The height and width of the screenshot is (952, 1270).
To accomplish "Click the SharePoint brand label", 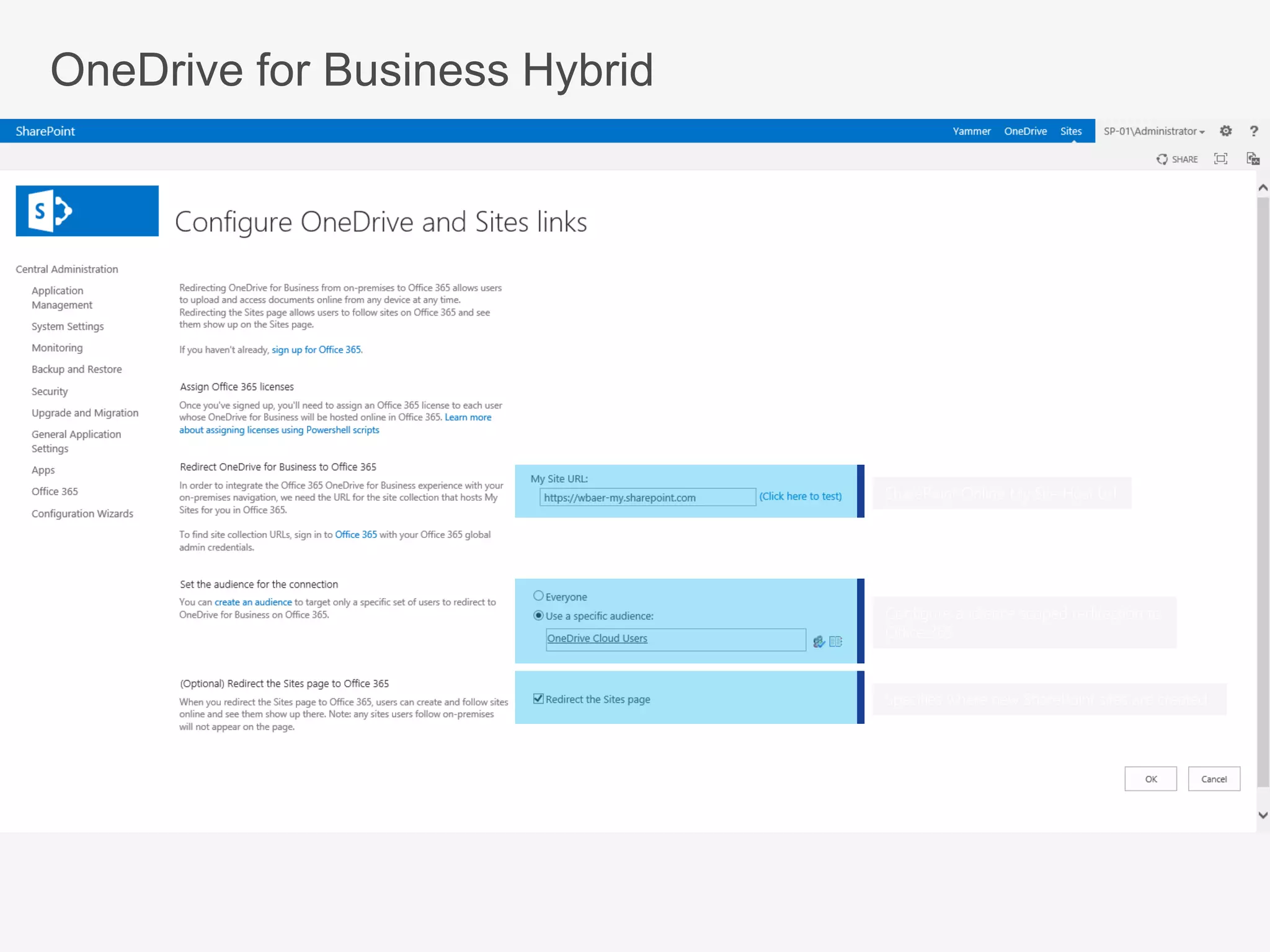I will (x=45, y=131).
